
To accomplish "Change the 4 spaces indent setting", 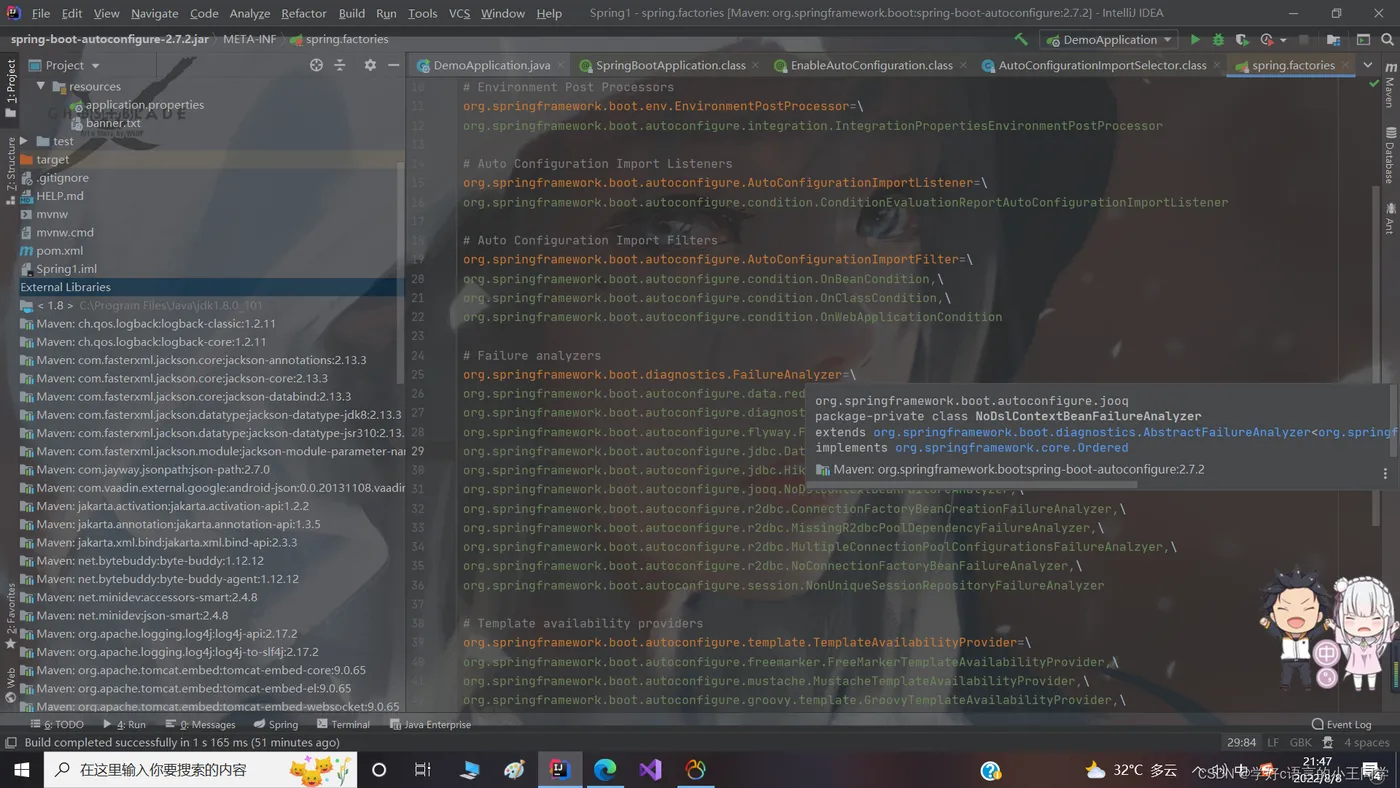I will [x=1366, y=743].
